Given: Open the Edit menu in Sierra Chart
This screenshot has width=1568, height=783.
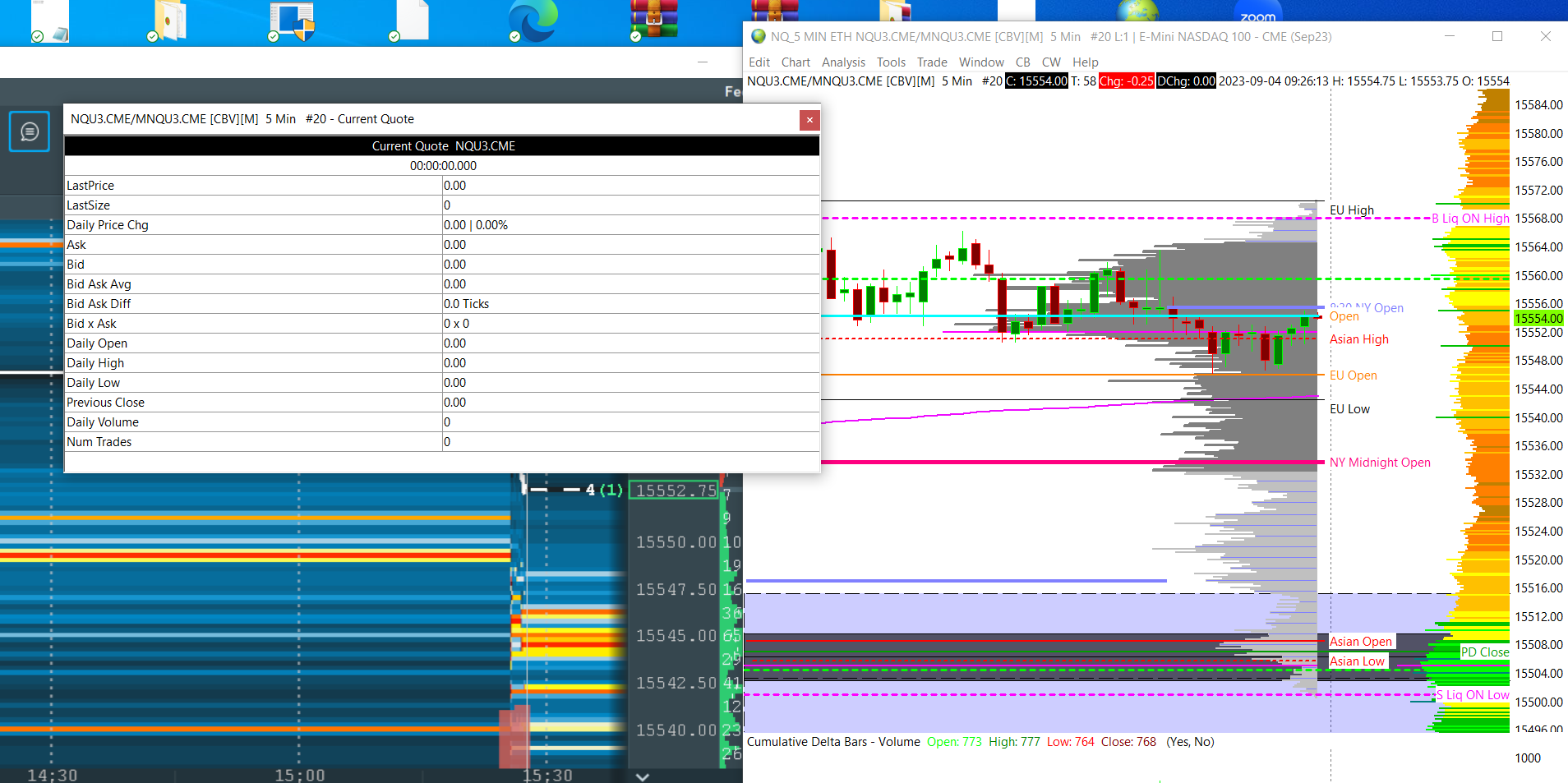Looking at the screenshot, I should [x=759, y=62].
